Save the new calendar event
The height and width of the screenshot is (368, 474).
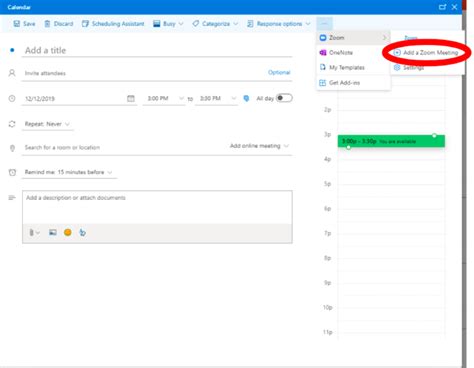24,24
